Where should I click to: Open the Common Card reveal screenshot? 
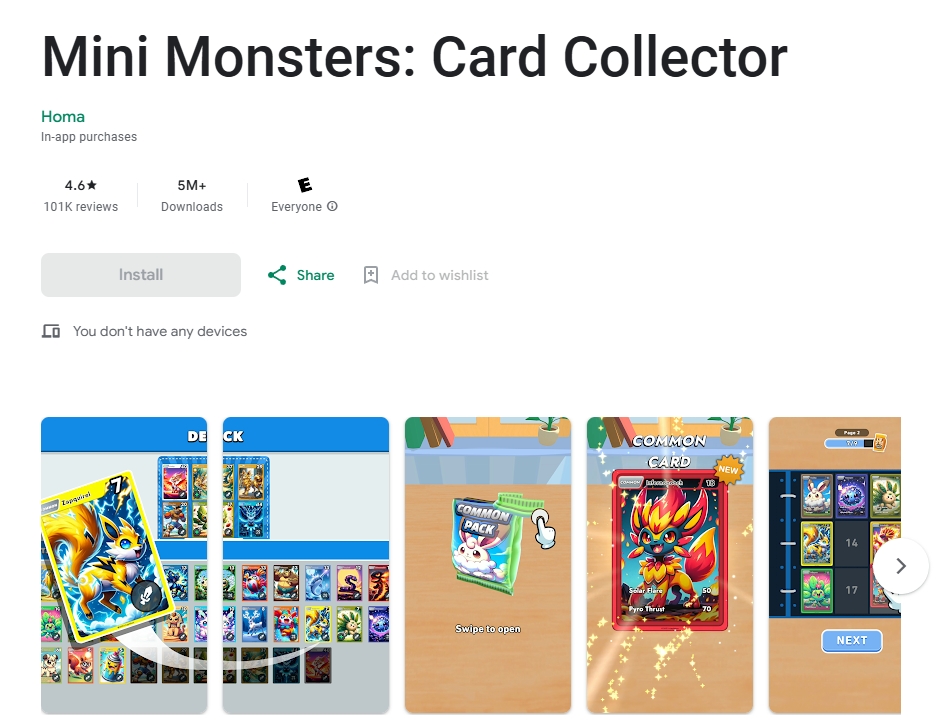[x=670, y=565]
